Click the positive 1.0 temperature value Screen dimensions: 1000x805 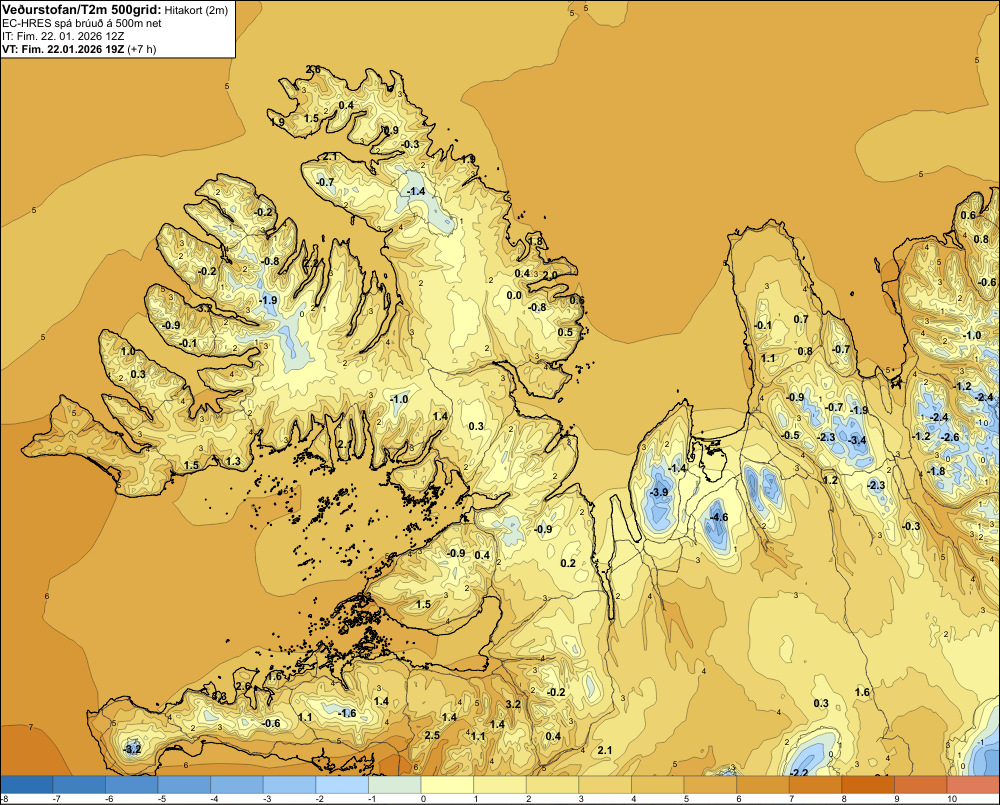click(128, 351)
